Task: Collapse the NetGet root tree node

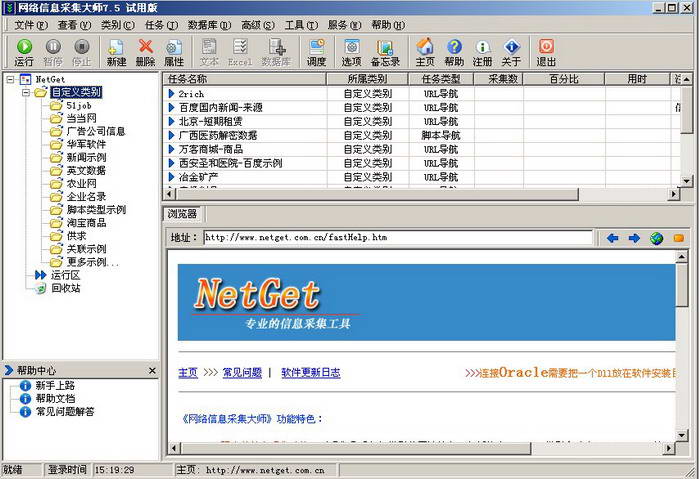Action: pyautogui.click(x=10, y=79)
